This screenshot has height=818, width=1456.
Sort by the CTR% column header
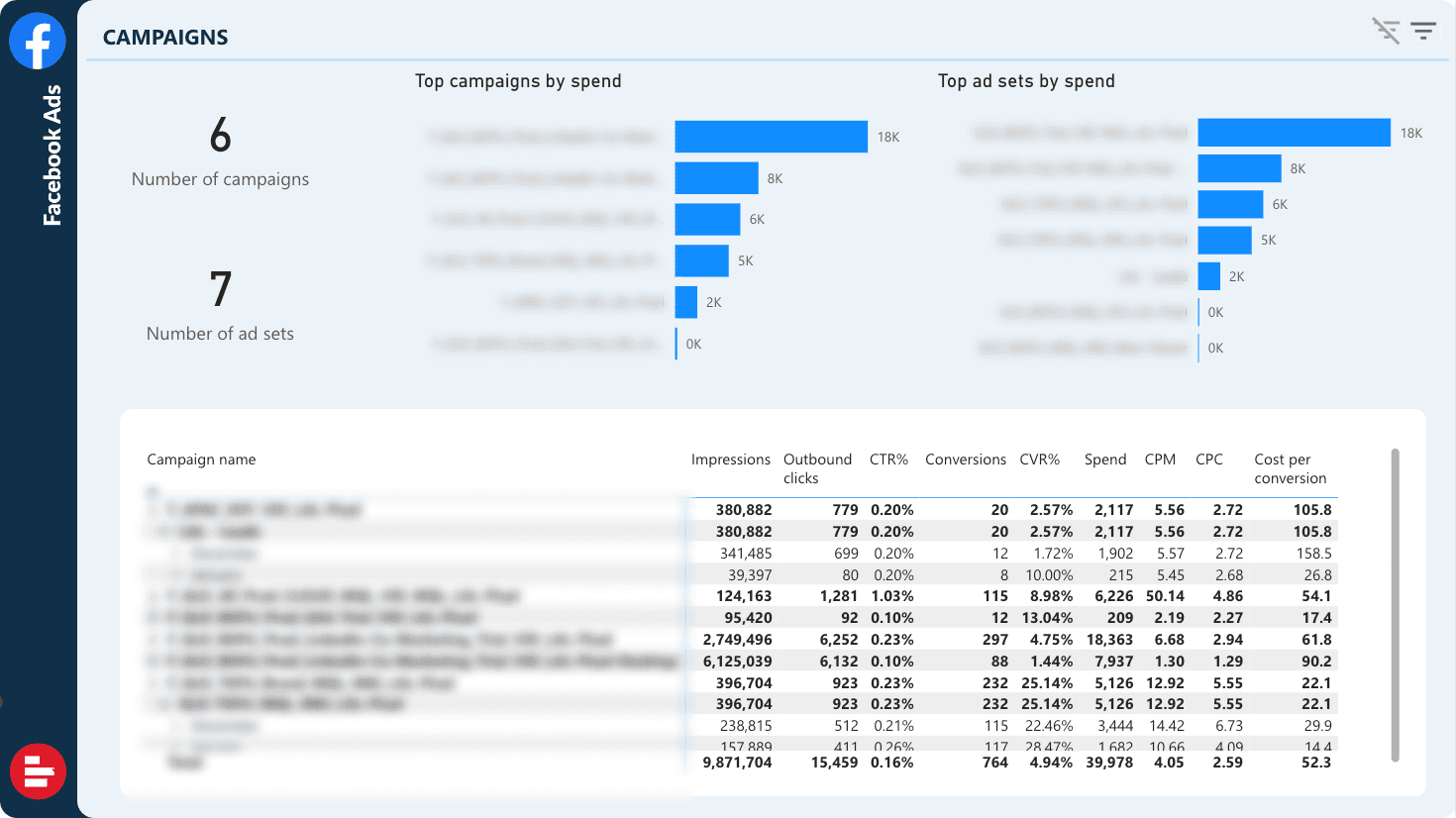point(888,460)
